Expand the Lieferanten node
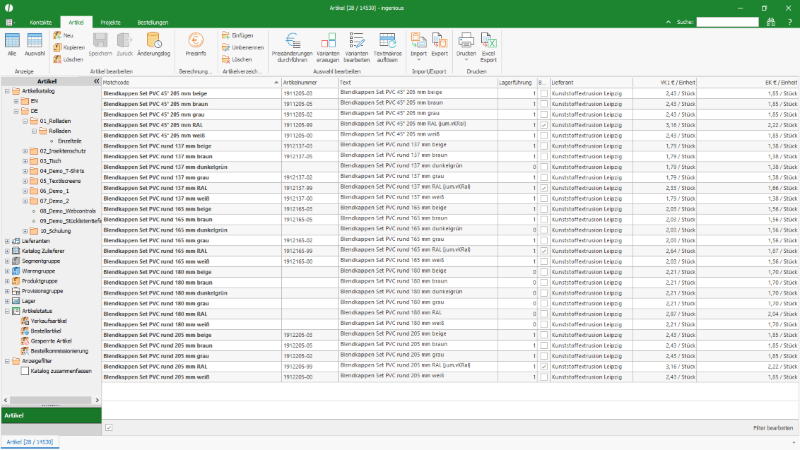 [x=7, y=241]
